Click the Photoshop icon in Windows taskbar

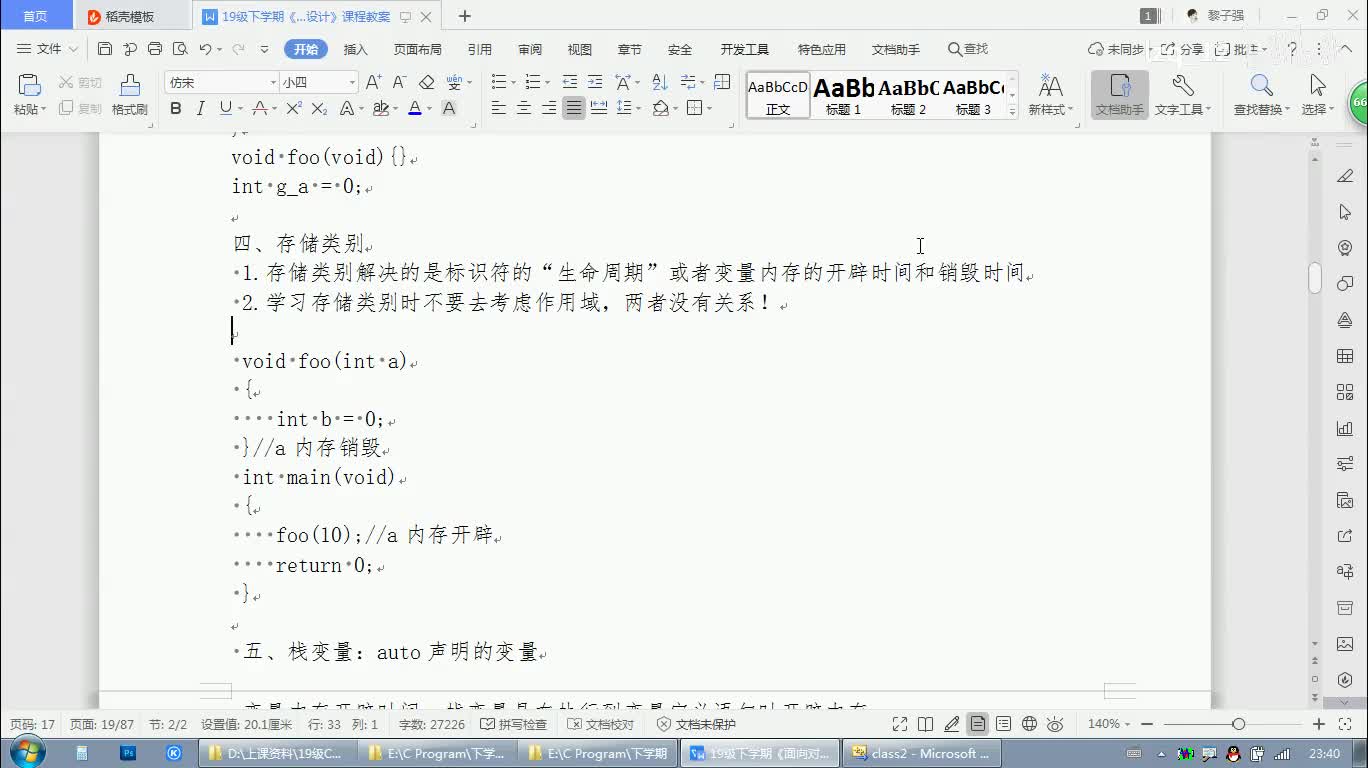tap(128, 753)
